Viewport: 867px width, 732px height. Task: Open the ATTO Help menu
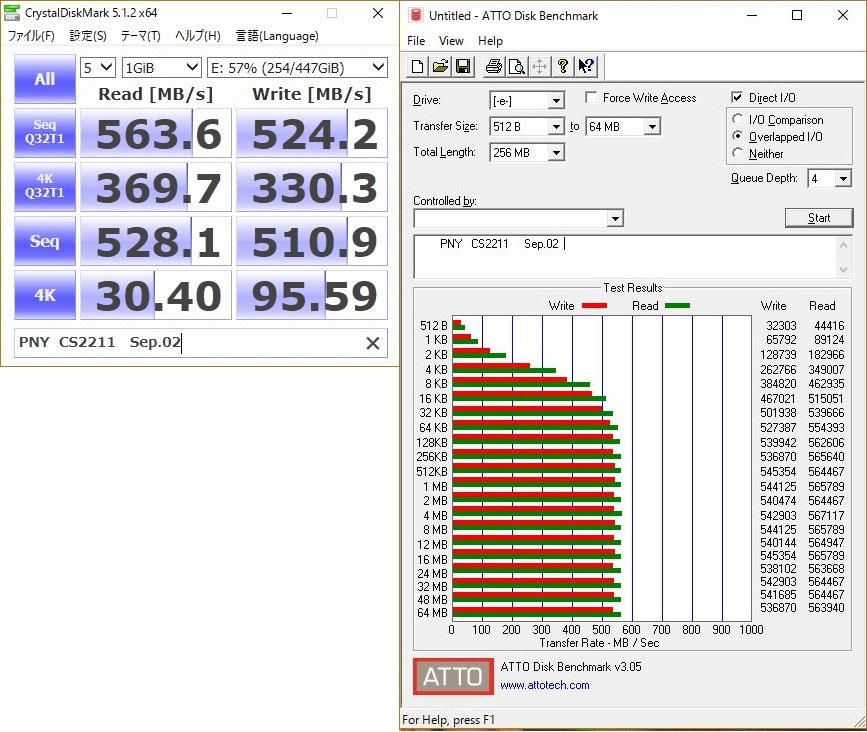(x=490, y=41)
